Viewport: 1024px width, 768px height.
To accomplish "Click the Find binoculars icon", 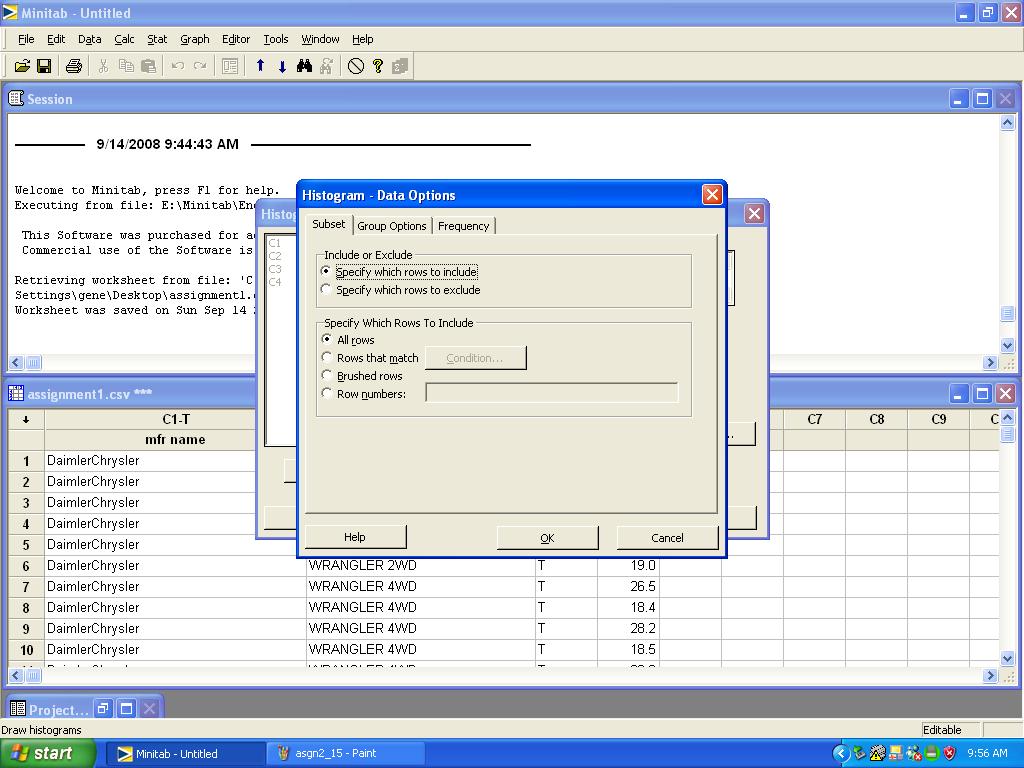I will pyautogui.click(x=304, y=66).
